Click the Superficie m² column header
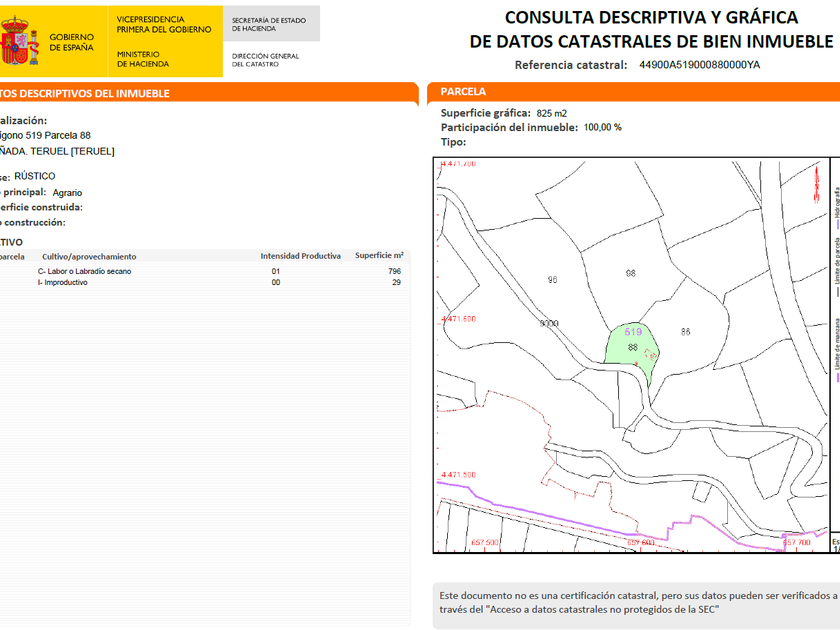The width and height of the screenshot is (840, 630). 379,256
